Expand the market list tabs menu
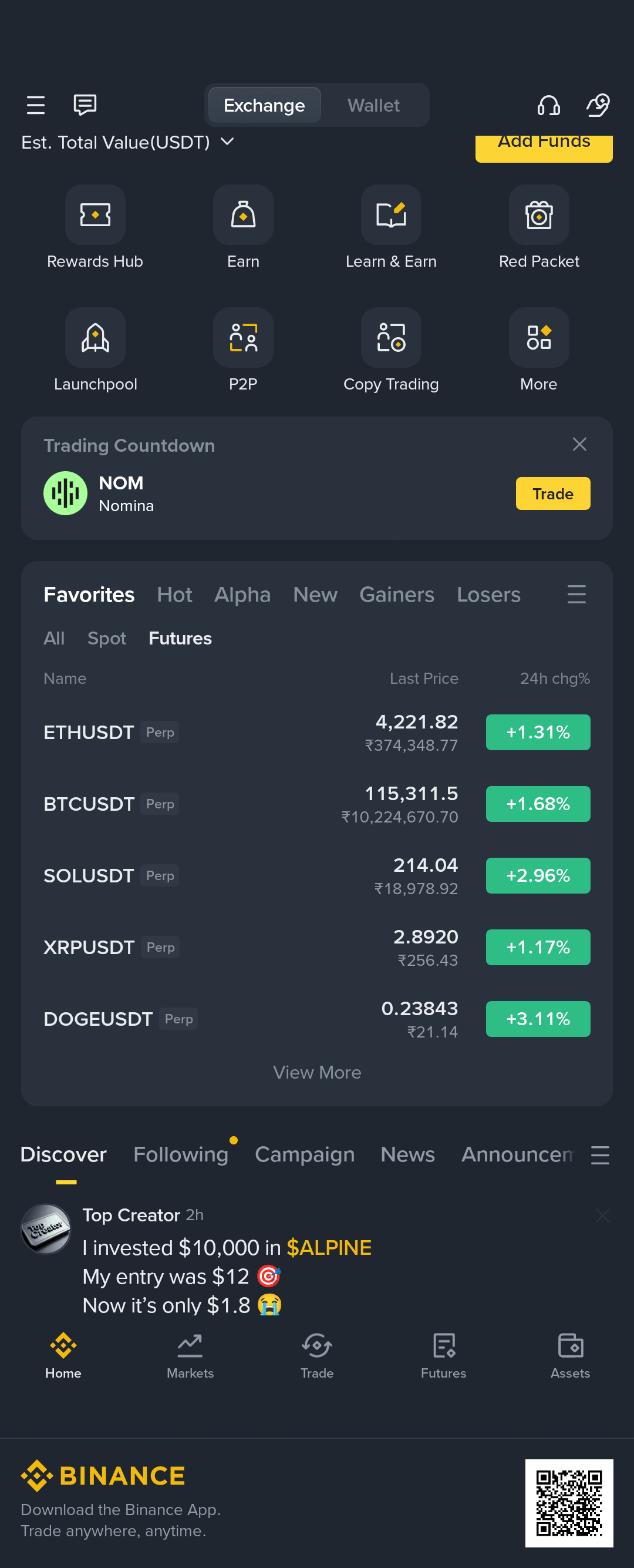The width and height of the screenshot is (634, 1568). coord(576,594)
